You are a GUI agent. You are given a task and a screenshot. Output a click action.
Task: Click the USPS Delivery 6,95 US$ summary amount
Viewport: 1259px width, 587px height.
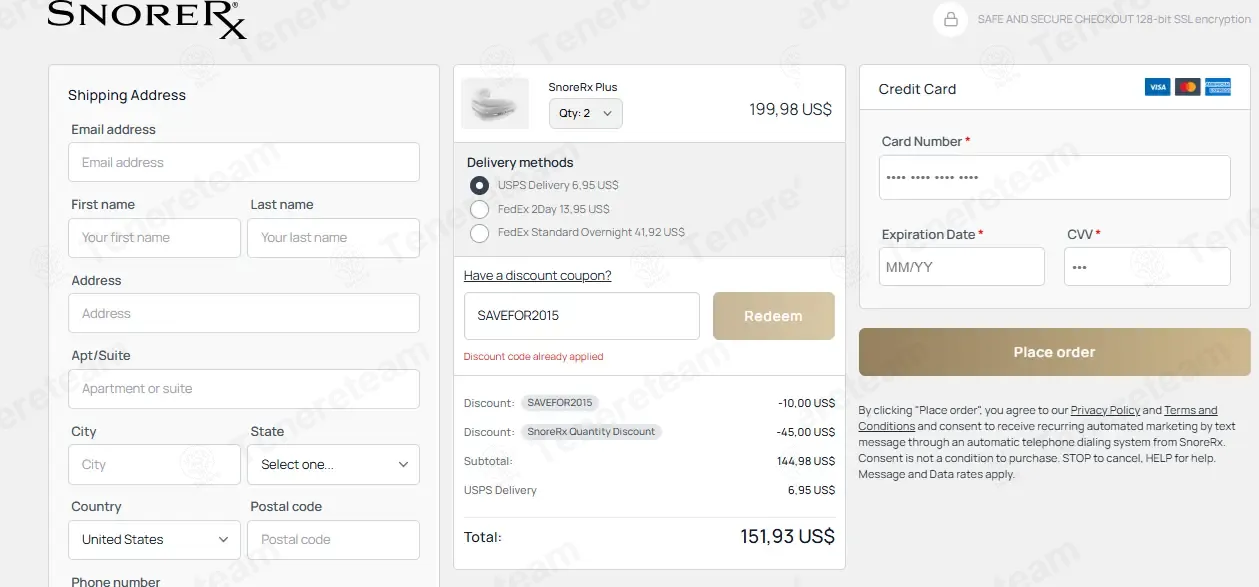[811, 490]
